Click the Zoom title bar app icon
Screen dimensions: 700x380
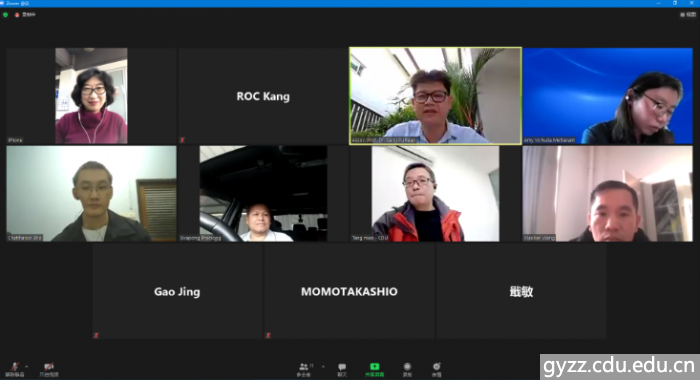[2, 3]
